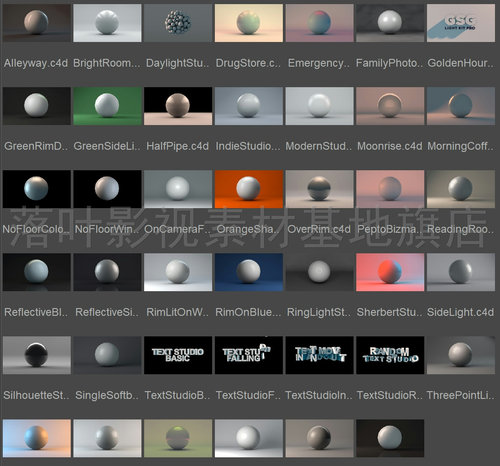Select the Random Text Studio thumbnail

tap(390, 355)
